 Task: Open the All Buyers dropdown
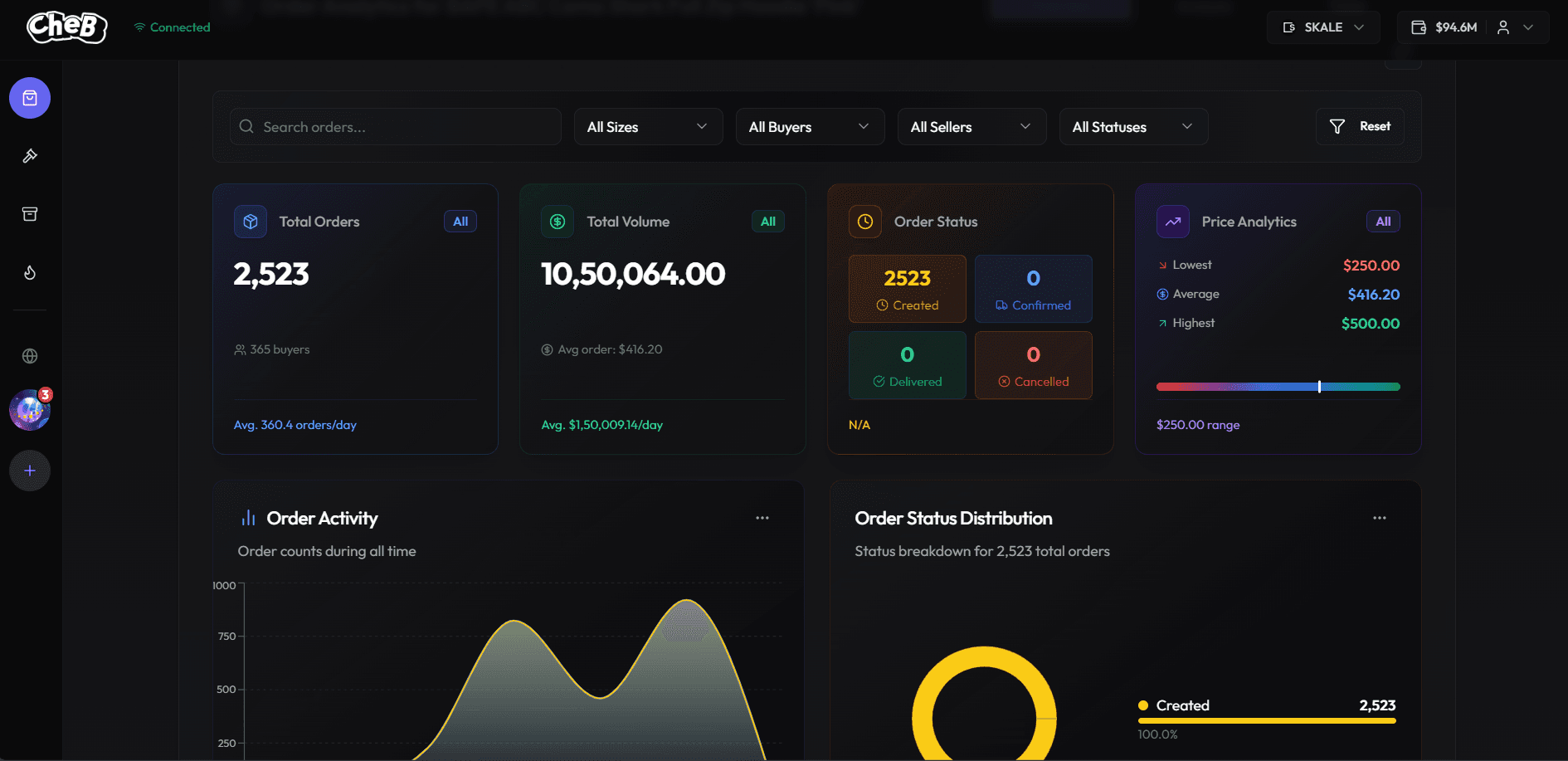pos(811,127)
